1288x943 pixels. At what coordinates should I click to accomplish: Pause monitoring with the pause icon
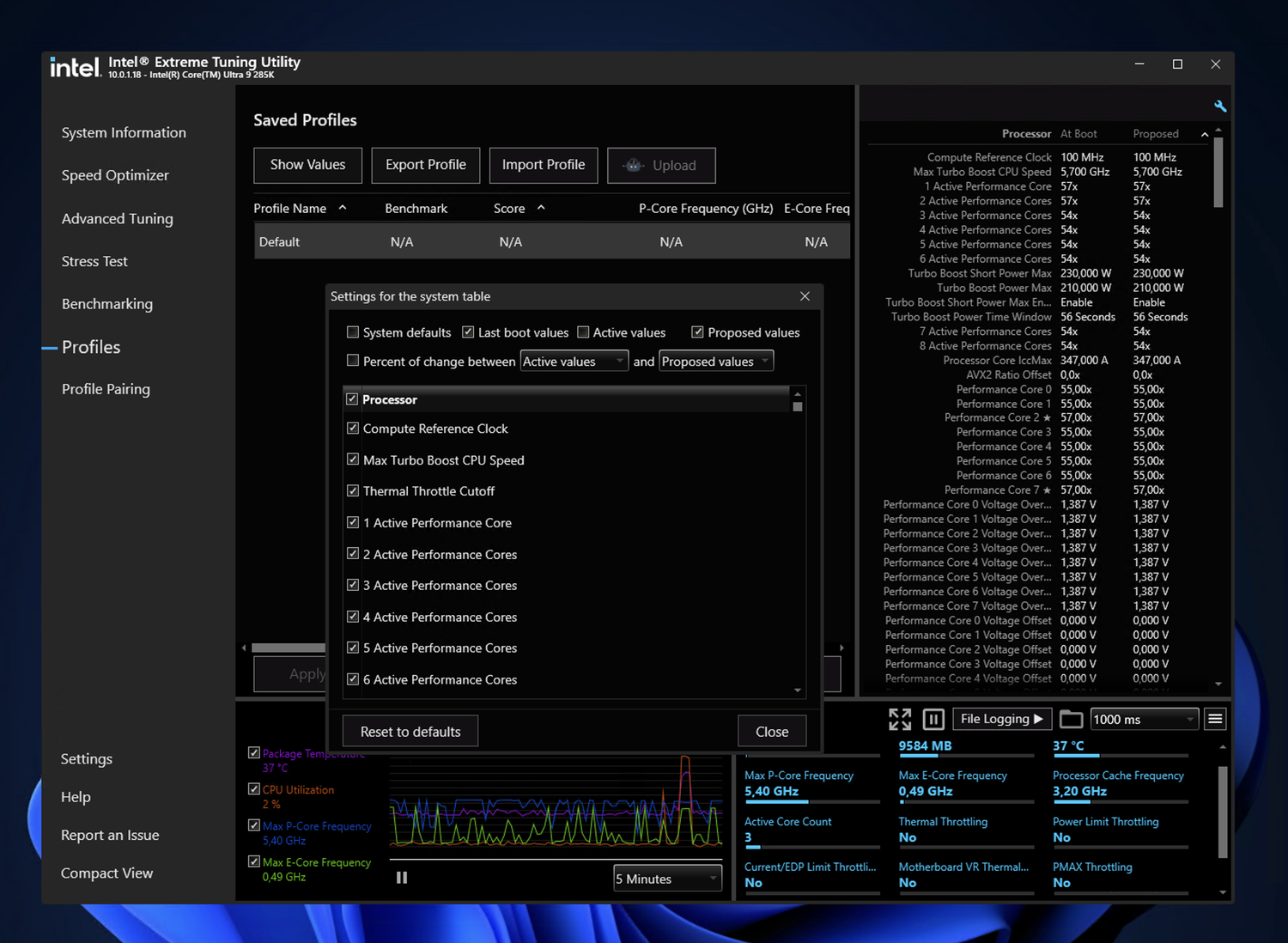click(x=933, y=720)
